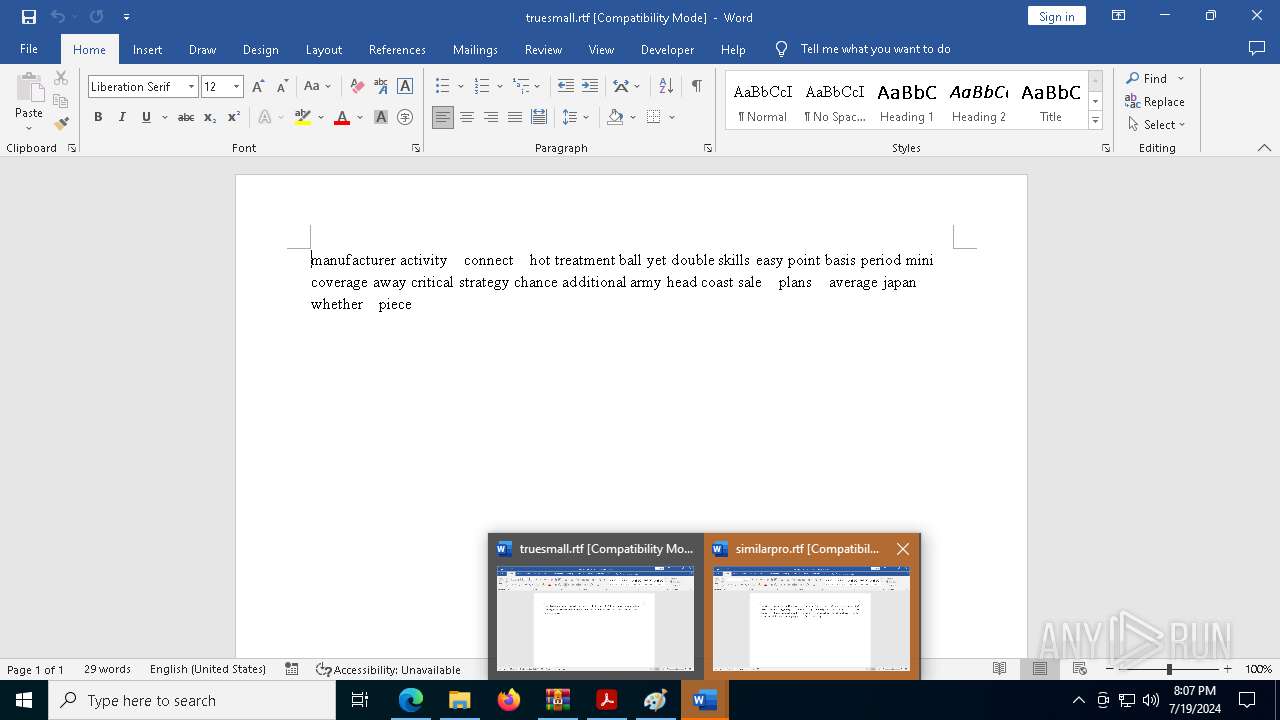Apply the red Font Color

click(342, 117)
